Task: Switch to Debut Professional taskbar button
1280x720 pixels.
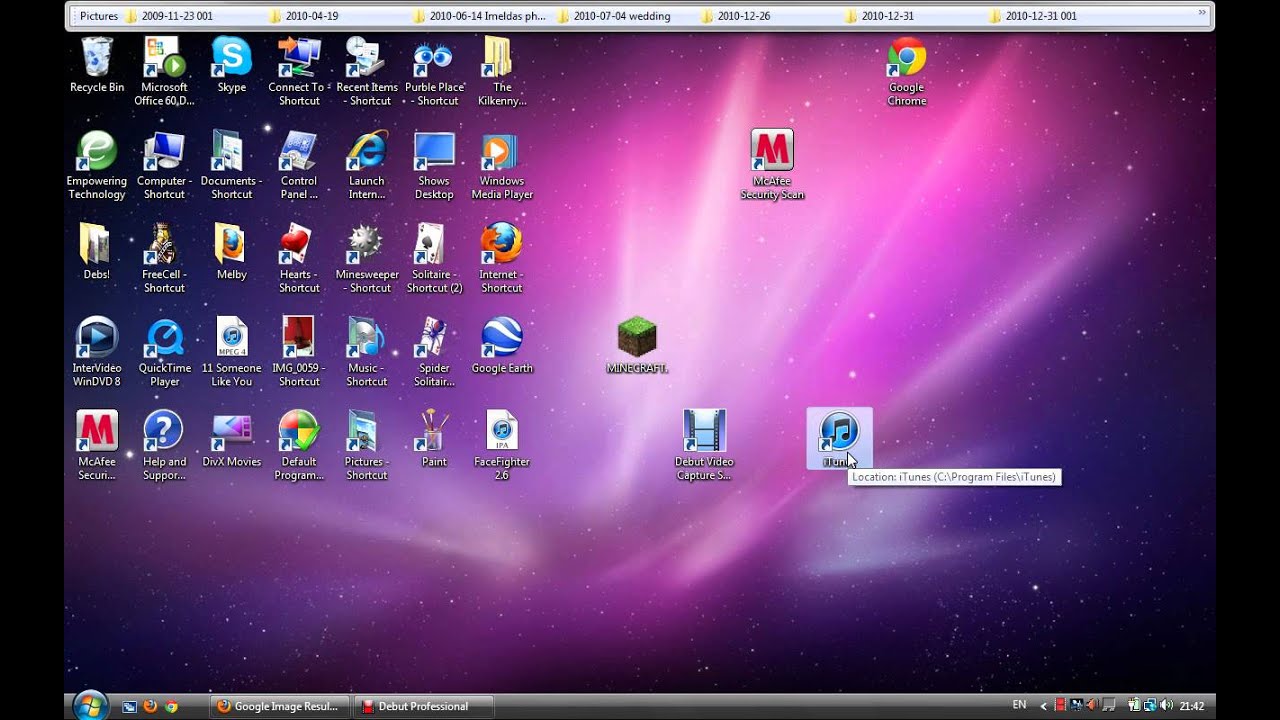Action: [x=424, y=706]
